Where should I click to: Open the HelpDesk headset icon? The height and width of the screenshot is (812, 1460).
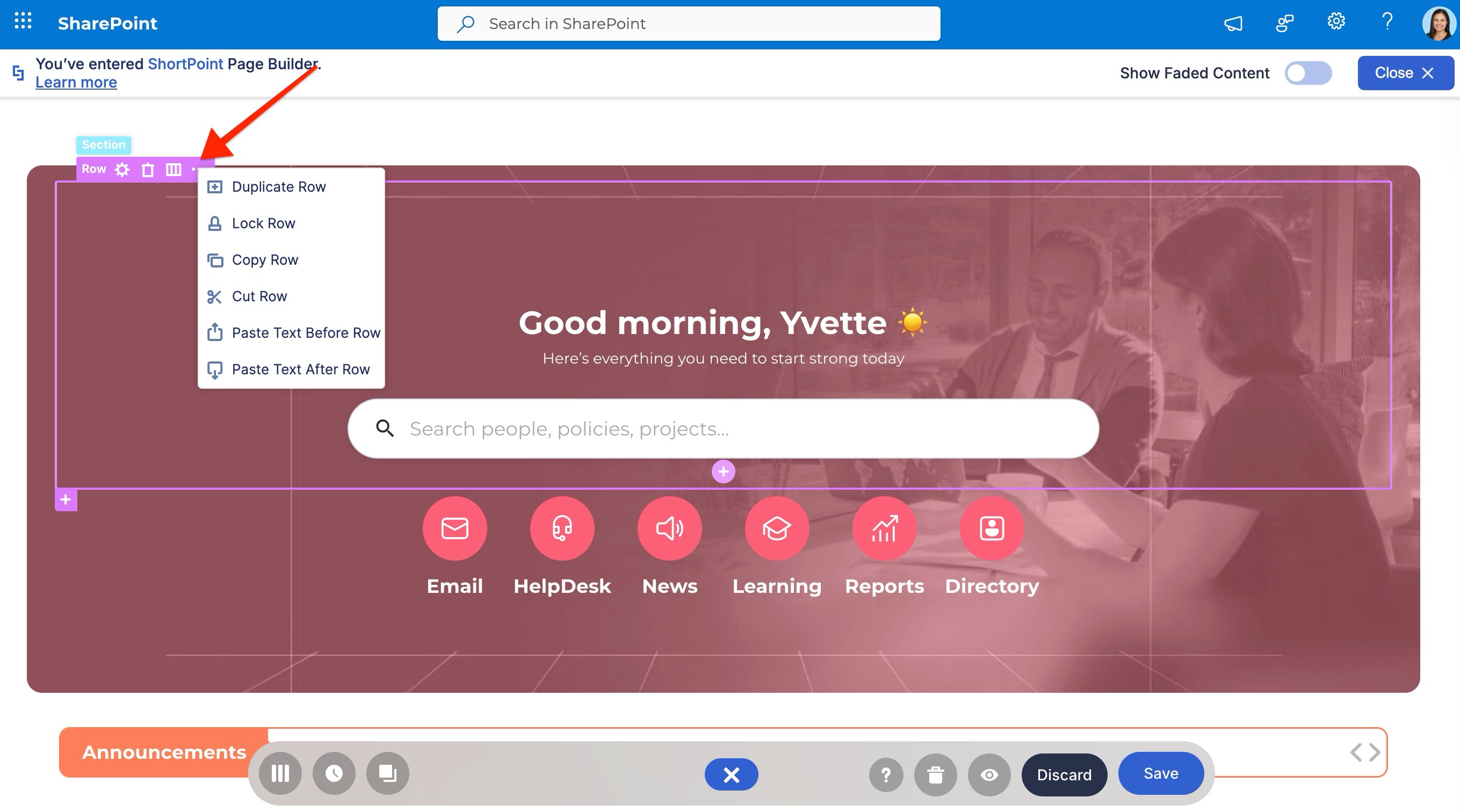[x=562, y=528]
